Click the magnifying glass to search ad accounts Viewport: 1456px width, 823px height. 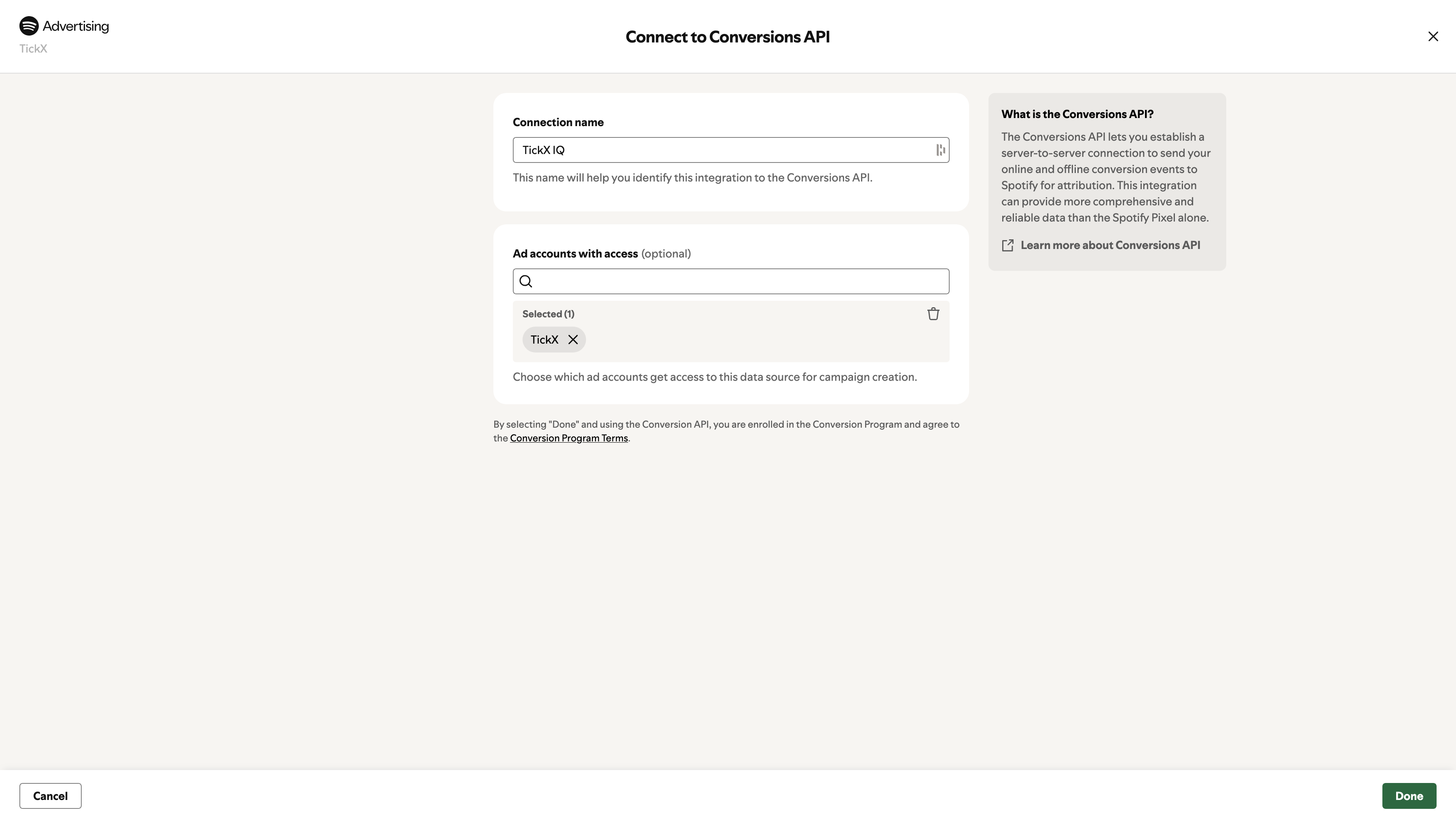(526, 281)
